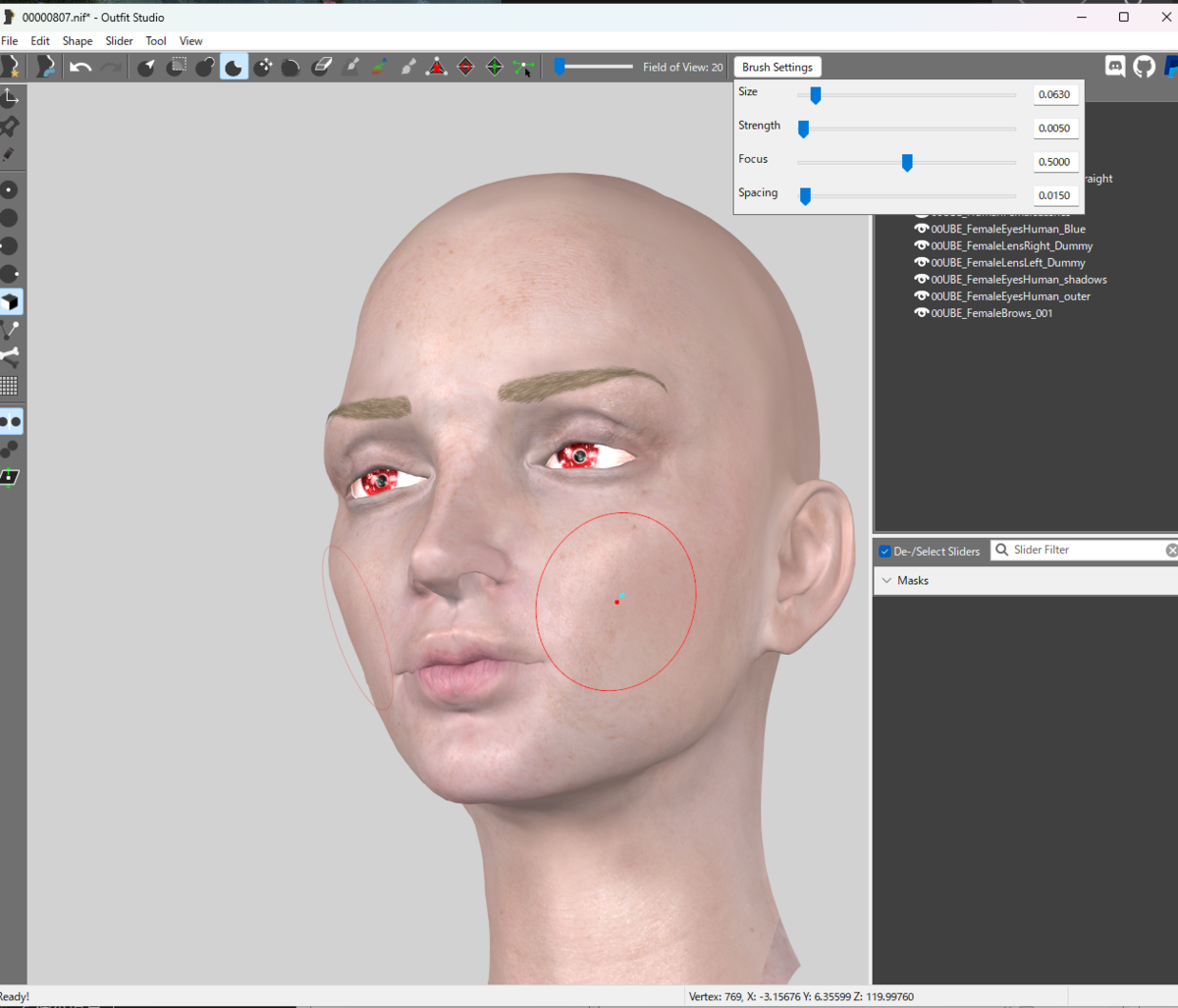This screenshot has height=1008, width=1178.
Task: Click the brush Focus slider handle
Action: [x=907, y=162]
